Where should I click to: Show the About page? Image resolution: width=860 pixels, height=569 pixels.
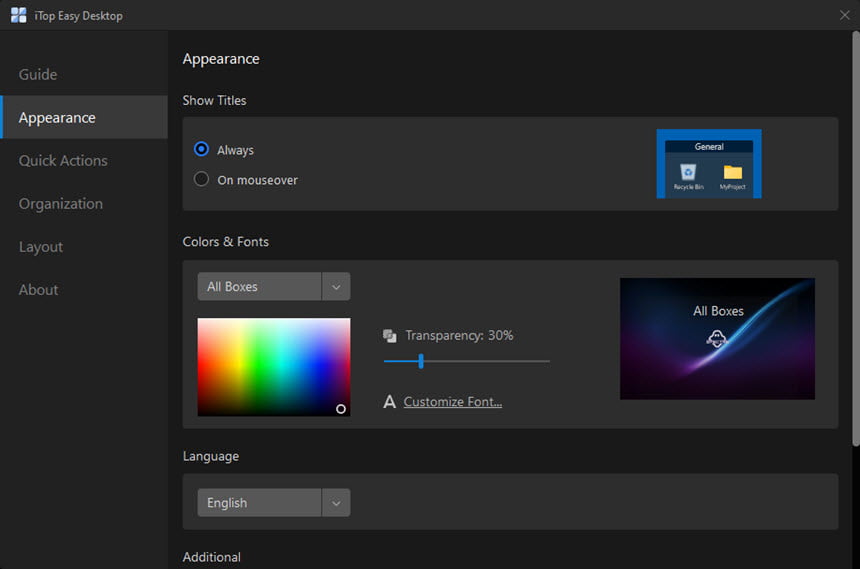(38, 290)
